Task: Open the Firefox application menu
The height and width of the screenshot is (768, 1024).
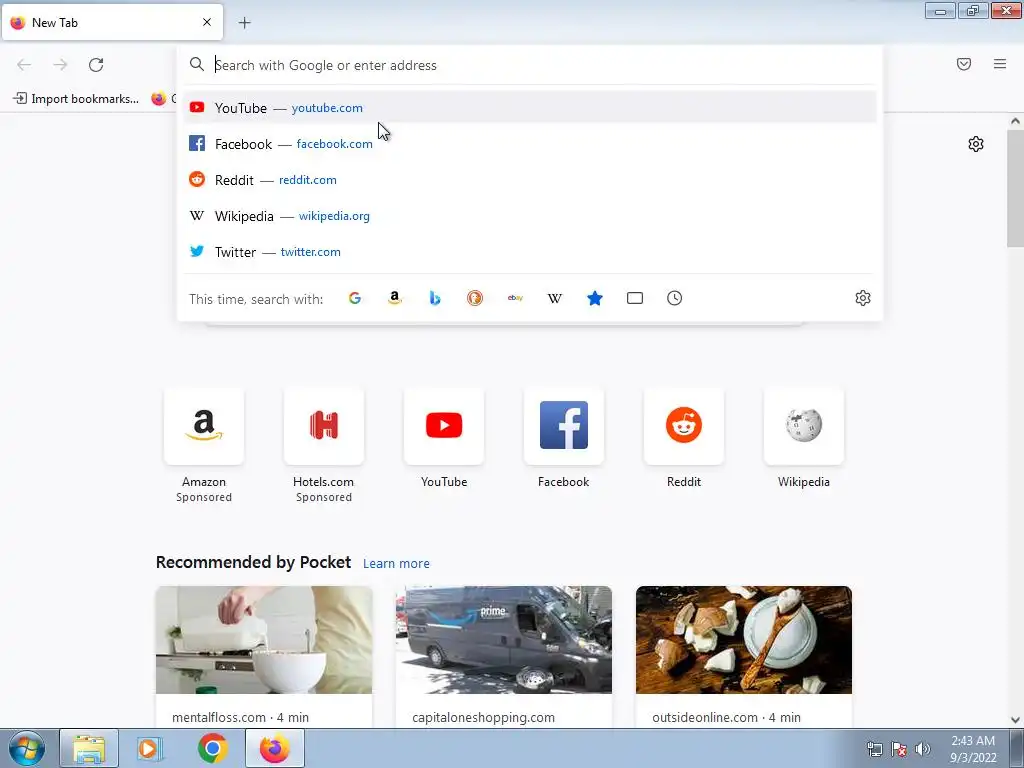Action: (x=1000, y=64)
